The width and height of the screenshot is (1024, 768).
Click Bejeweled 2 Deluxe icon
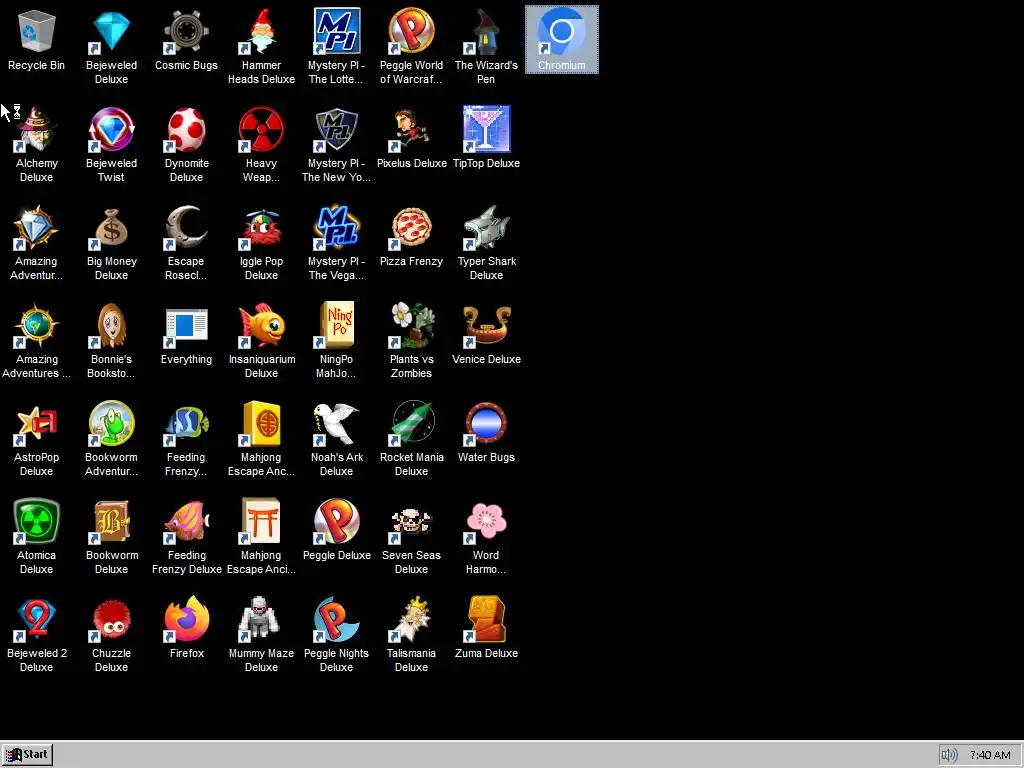[37, 619]
